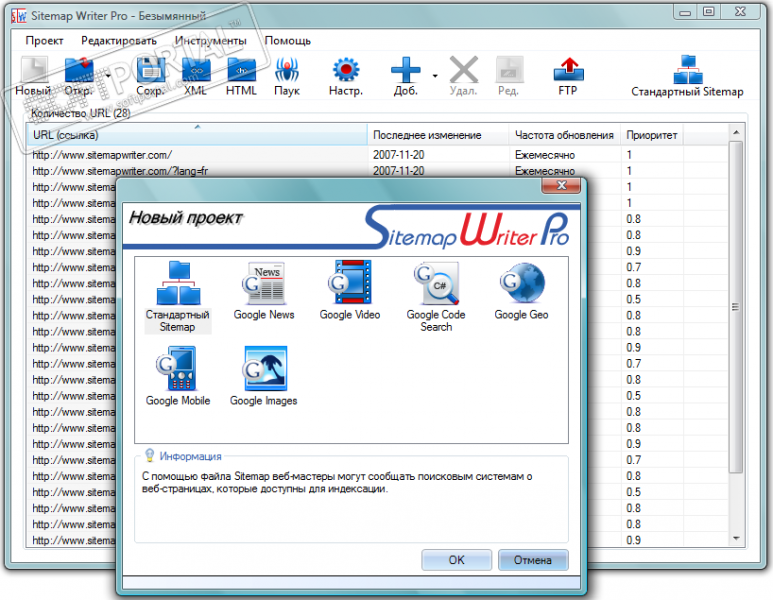Image resolution: width=773 pixels, height=600 pixels.
Task: Cancel the dialog with Отмена
Action: (533, 560)
